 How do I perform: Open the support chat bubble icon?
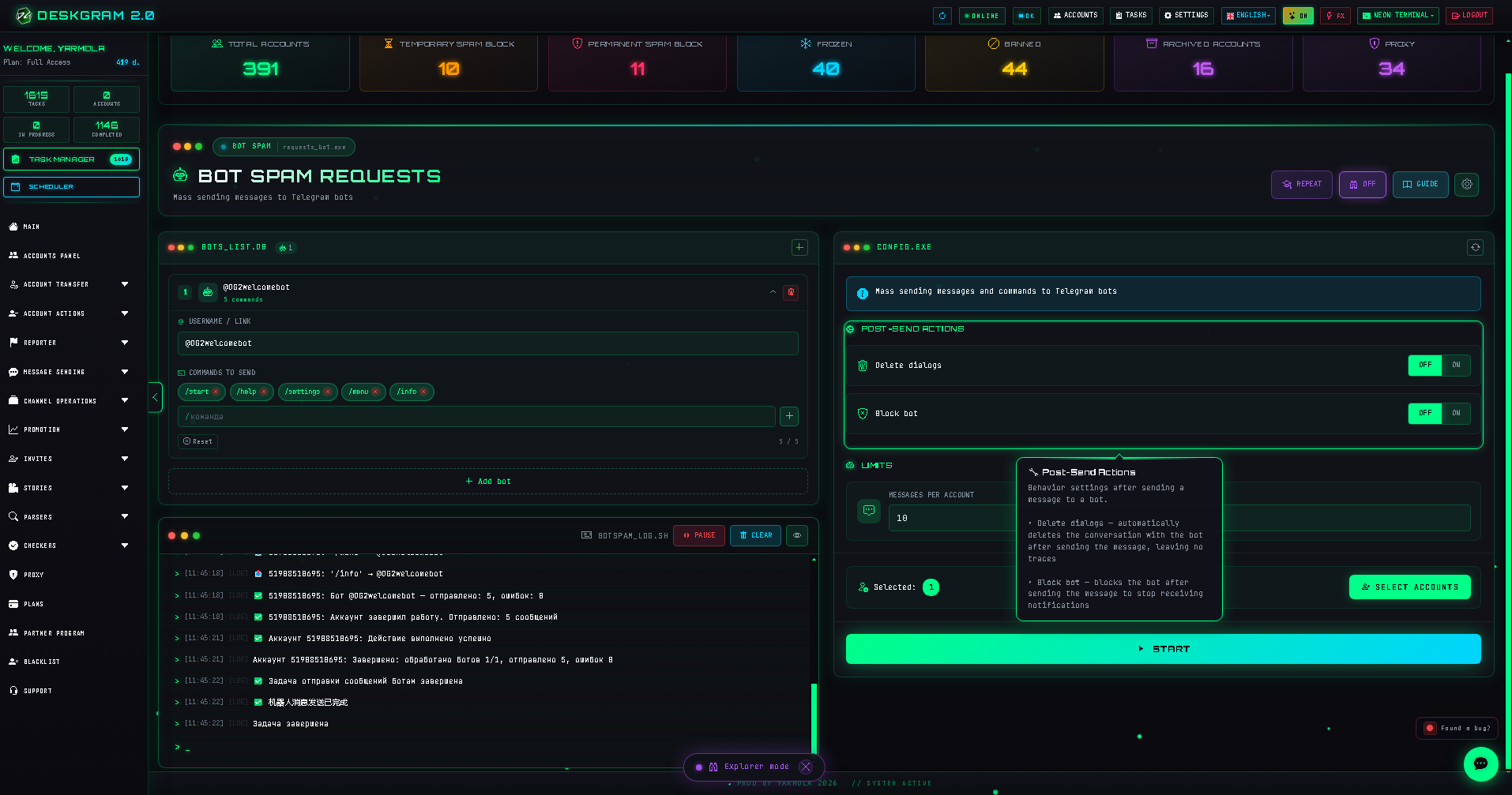(x=1480, y=763)
